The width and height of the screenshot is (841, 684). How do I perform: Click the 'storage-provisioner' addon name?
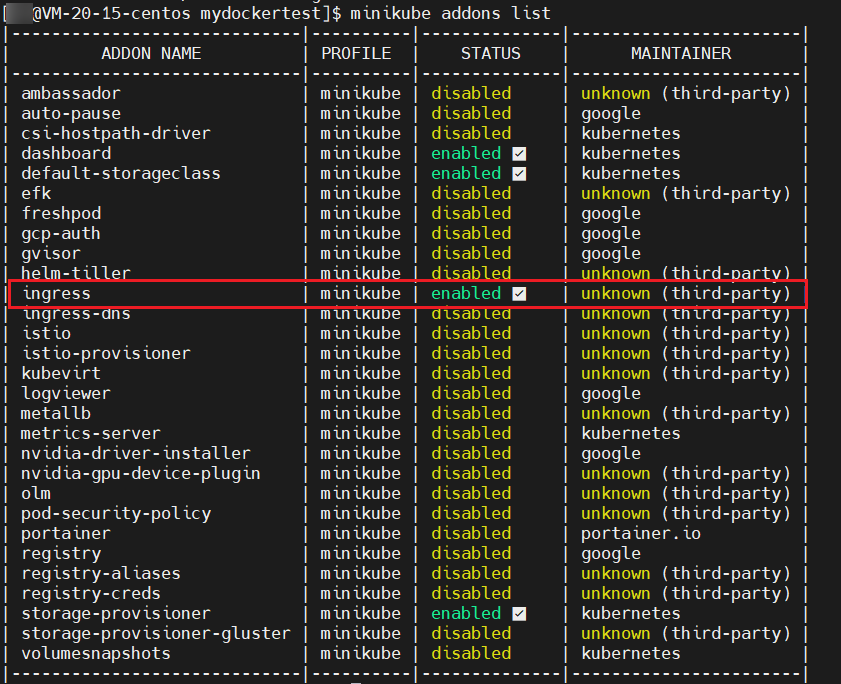tap(116, 614)
